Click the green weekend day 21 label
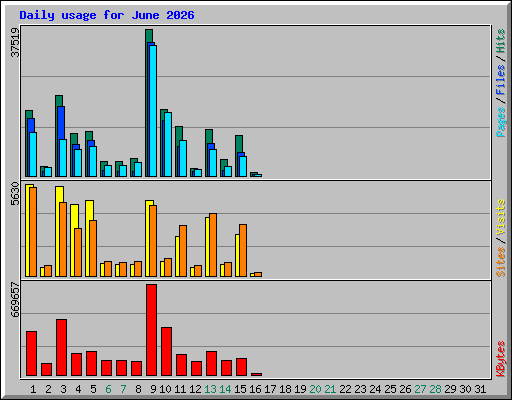This screenshot has width=512, height=400. tap(330, 389)
